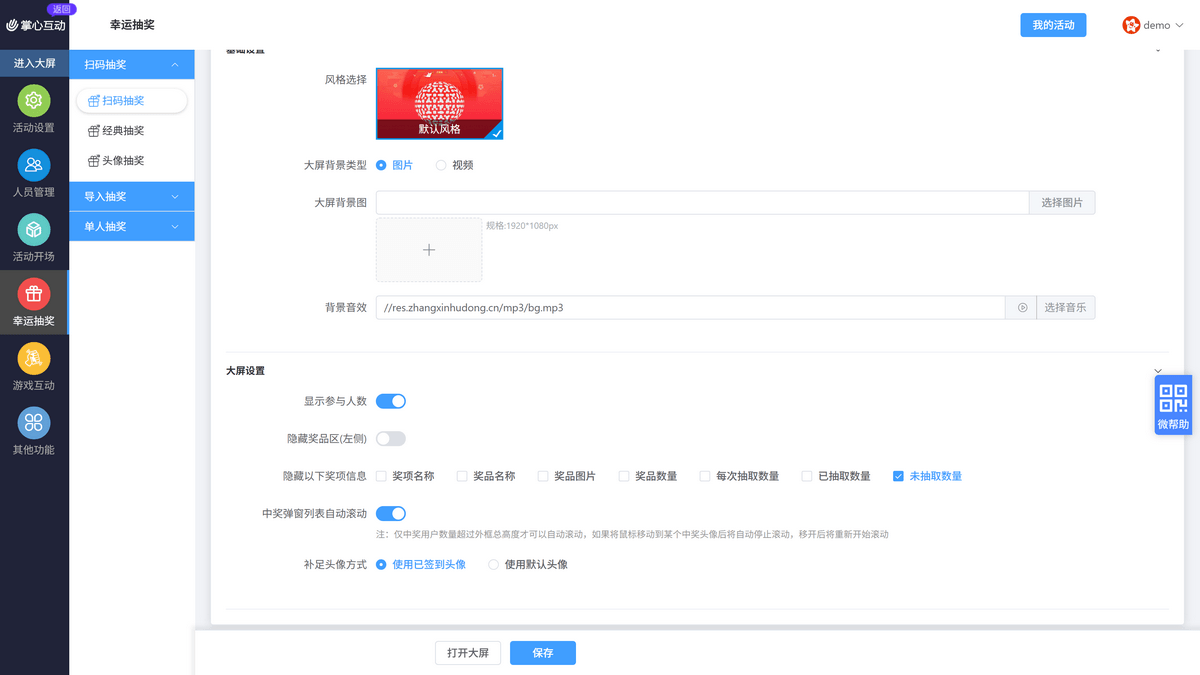Check the 奖项名称 checkbox
Screen dimensions: 1200x675
pyautogui.click(x=381, y=476)
